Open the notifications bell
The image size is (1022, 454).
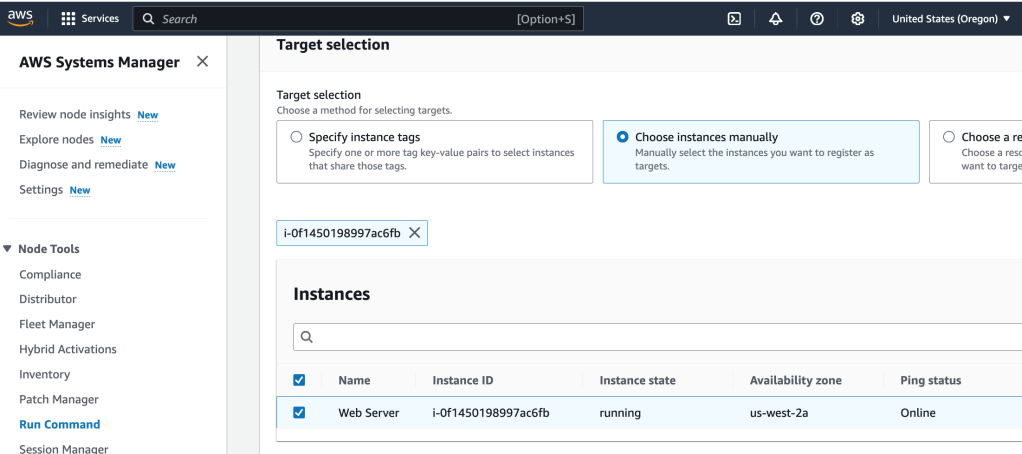775,18
